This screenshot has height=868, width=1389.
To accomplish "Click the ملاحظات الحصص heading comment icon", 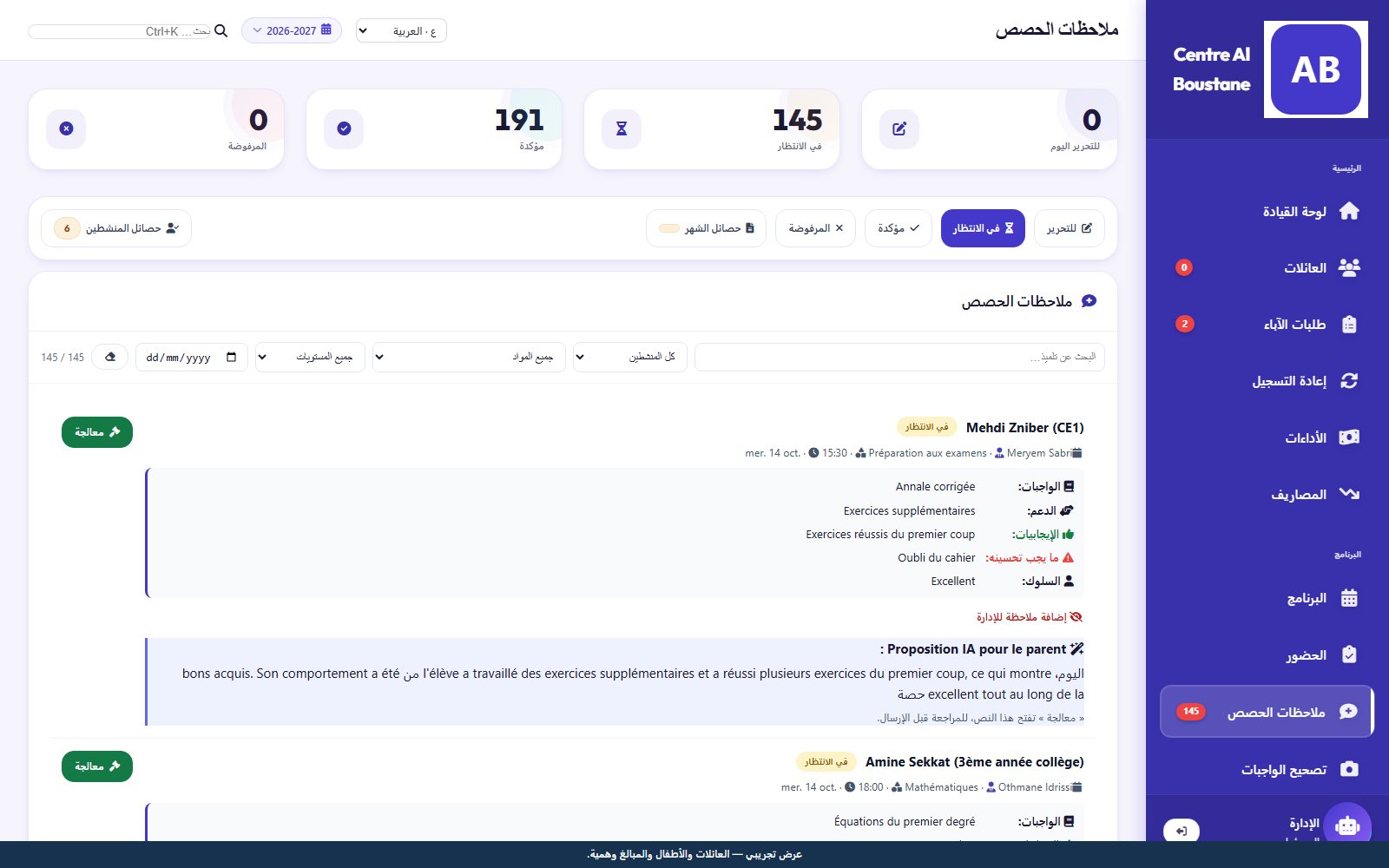I will coord(1089,301).
